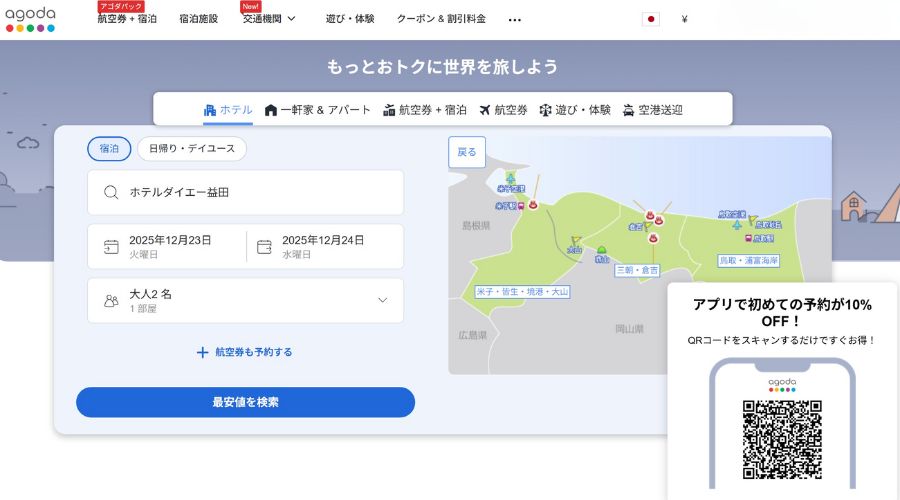Click the Daisen flag marker
This screenshot has width=900, height=500.
(x=576, y=241)
